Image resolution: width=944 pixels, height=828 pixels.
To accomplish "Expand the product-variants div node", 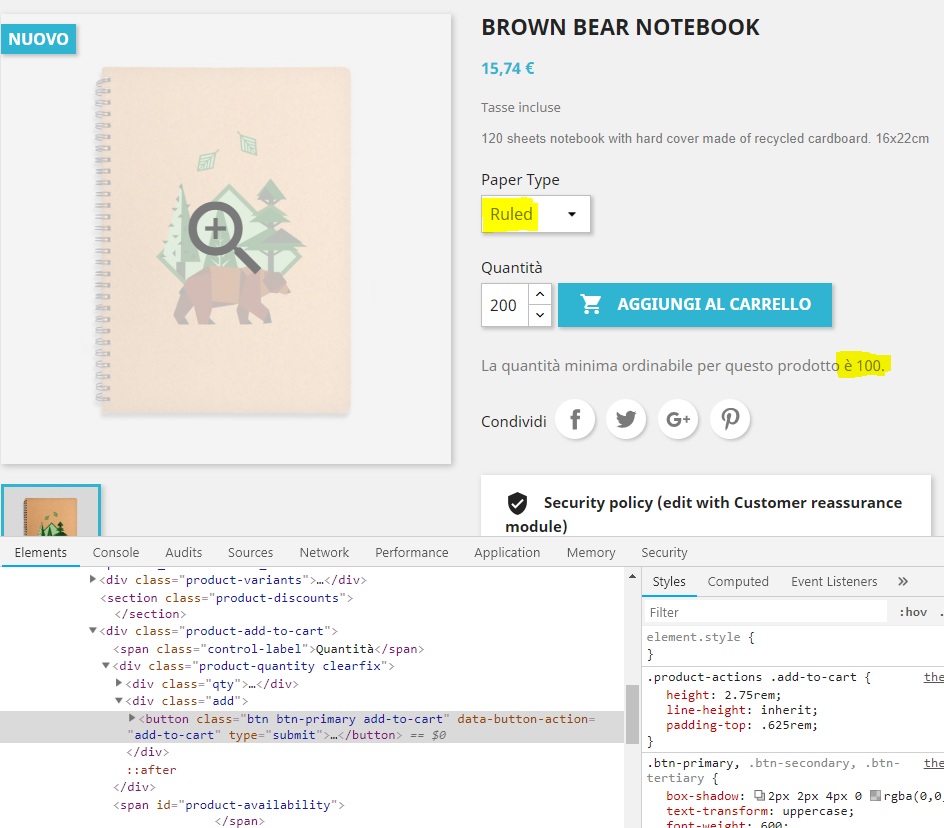I will coord(93,579).
